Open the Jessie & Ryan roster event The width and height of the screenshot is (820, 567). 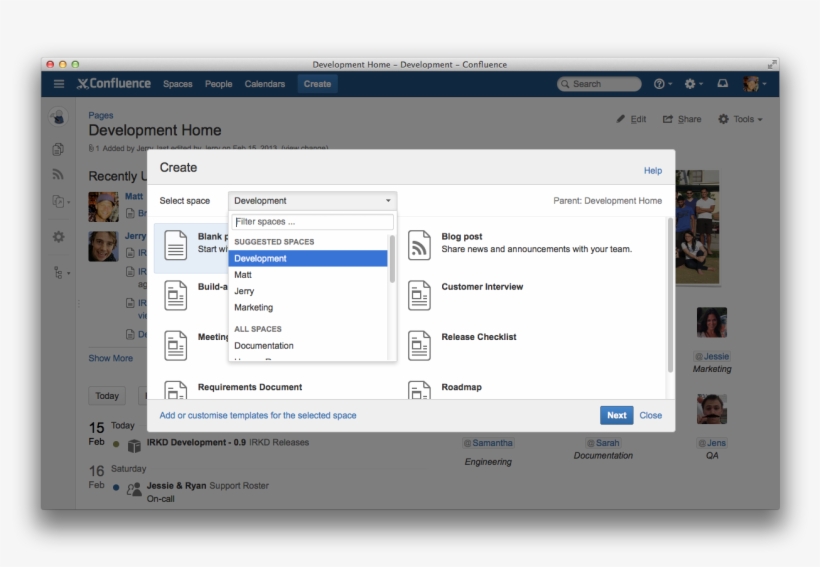[176, 486]
